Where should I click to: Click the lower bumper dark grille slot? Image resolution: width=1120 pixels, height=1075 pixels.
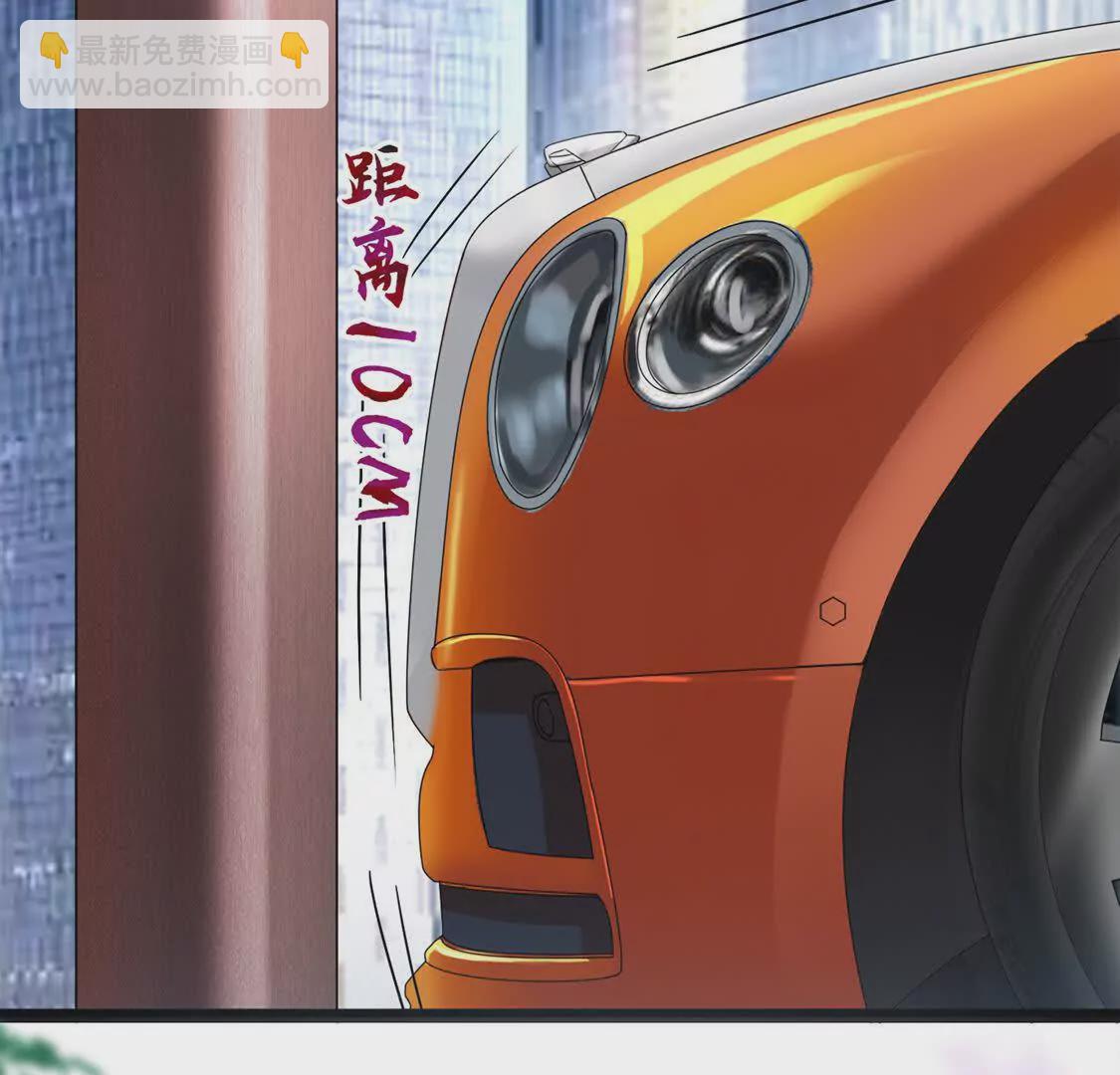pos(523,921)
